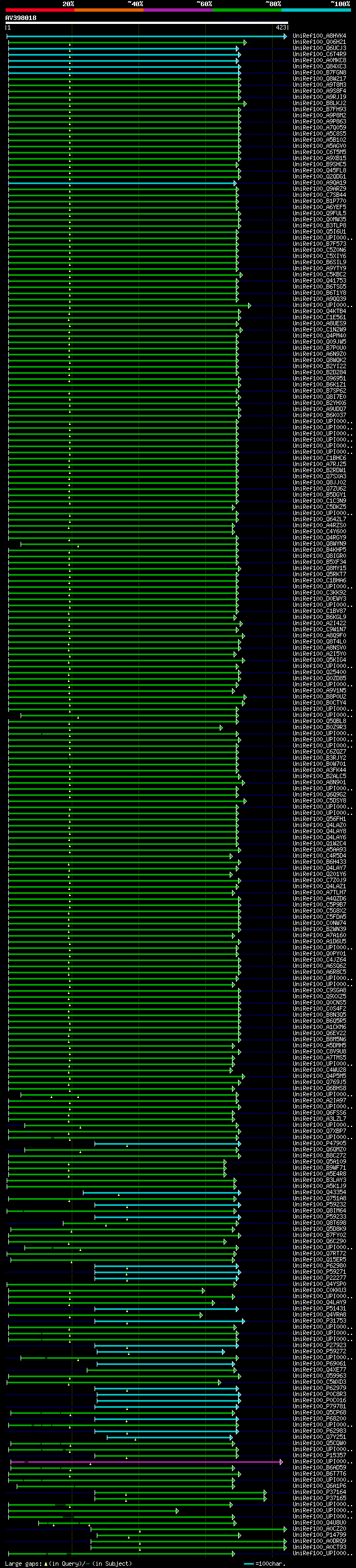The height and width of the screenshot is (1568, 356).
Task: Click the purple alignment bar near the bottom
Action: pyautogui.click(x=146, y=1461)
